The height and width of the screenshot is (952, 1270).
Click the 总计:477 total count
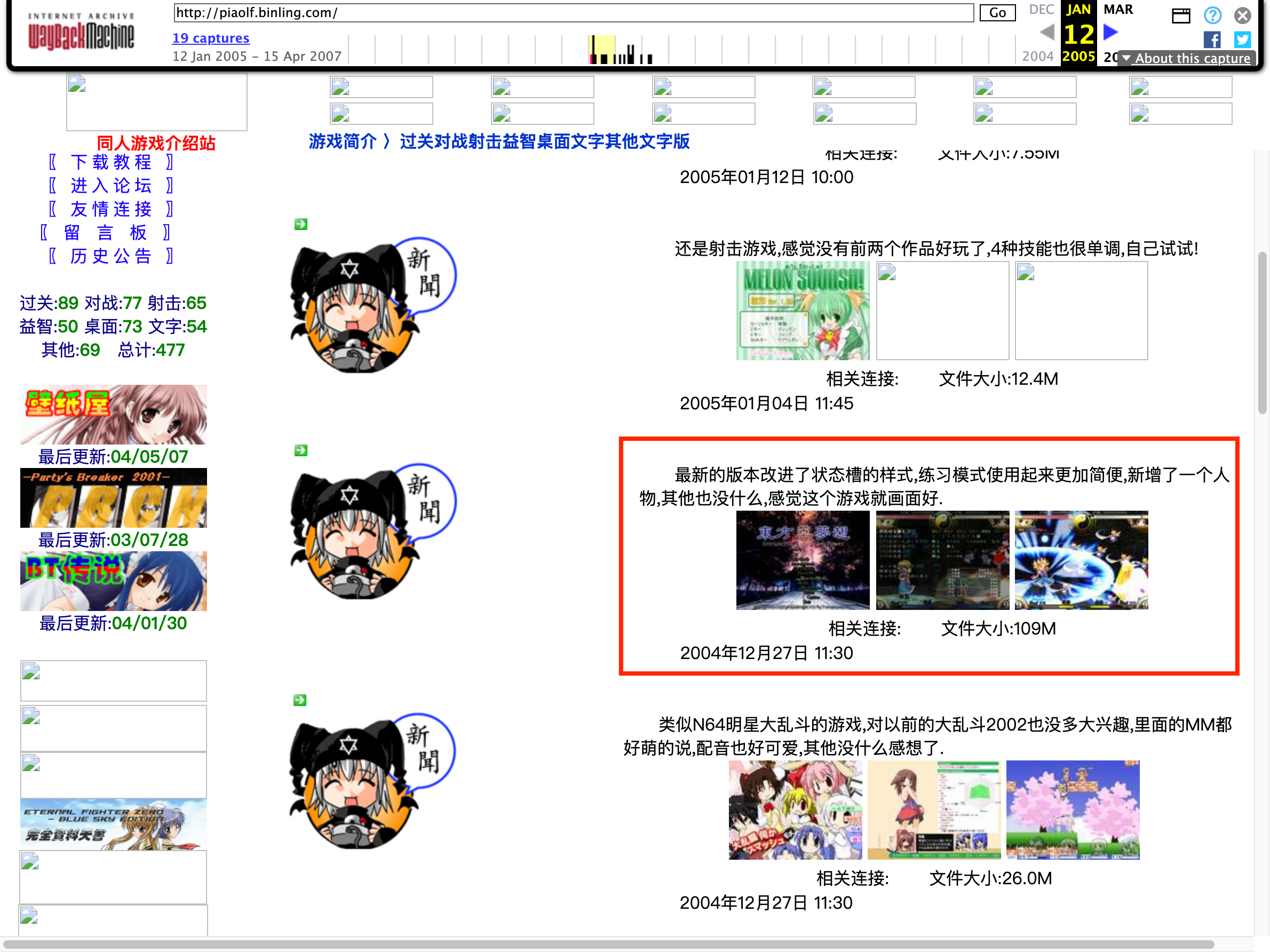[152, 350]
